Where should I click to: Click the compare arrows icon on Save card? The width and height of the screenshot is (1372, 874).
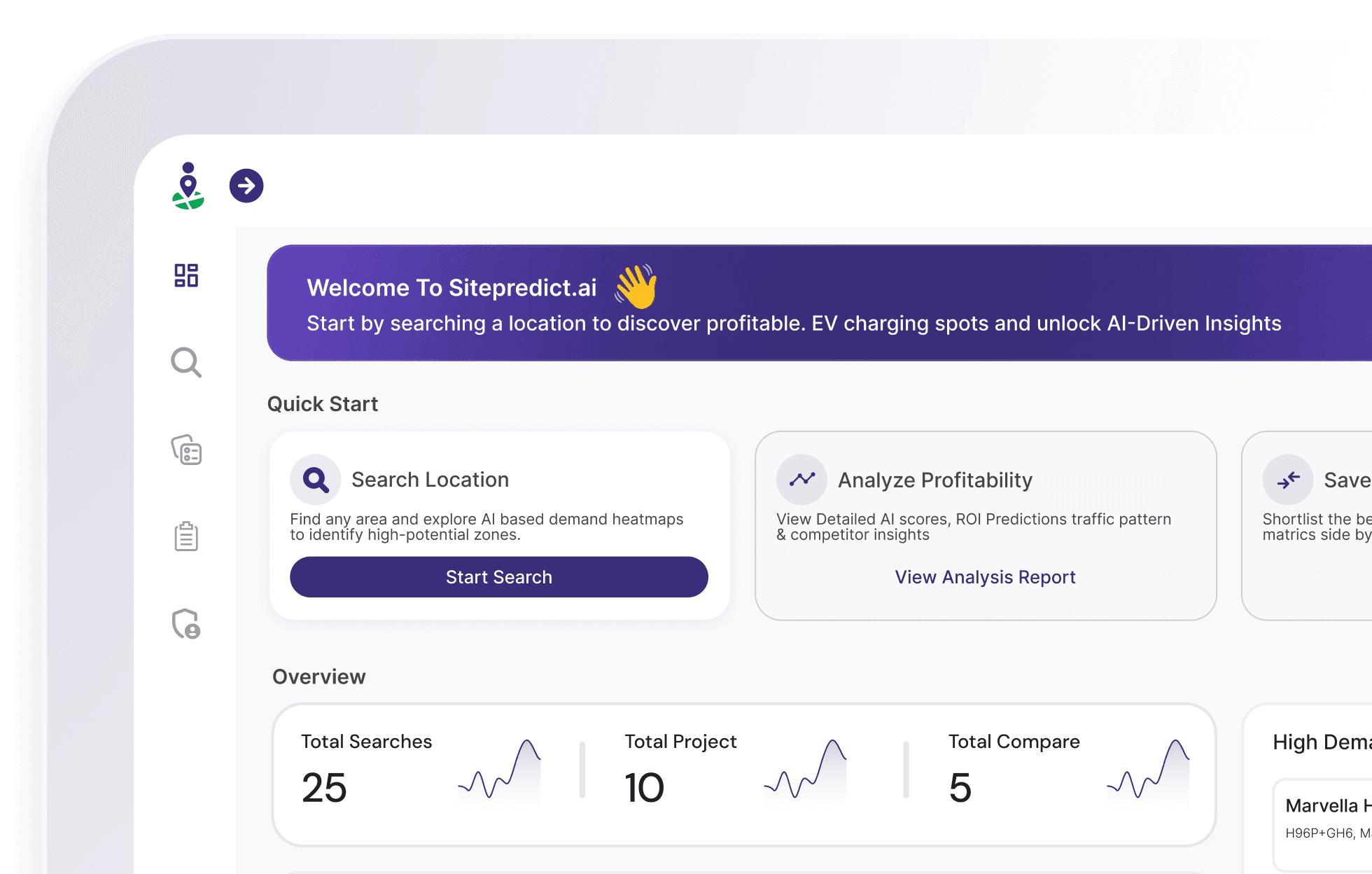click(1288, 480)
